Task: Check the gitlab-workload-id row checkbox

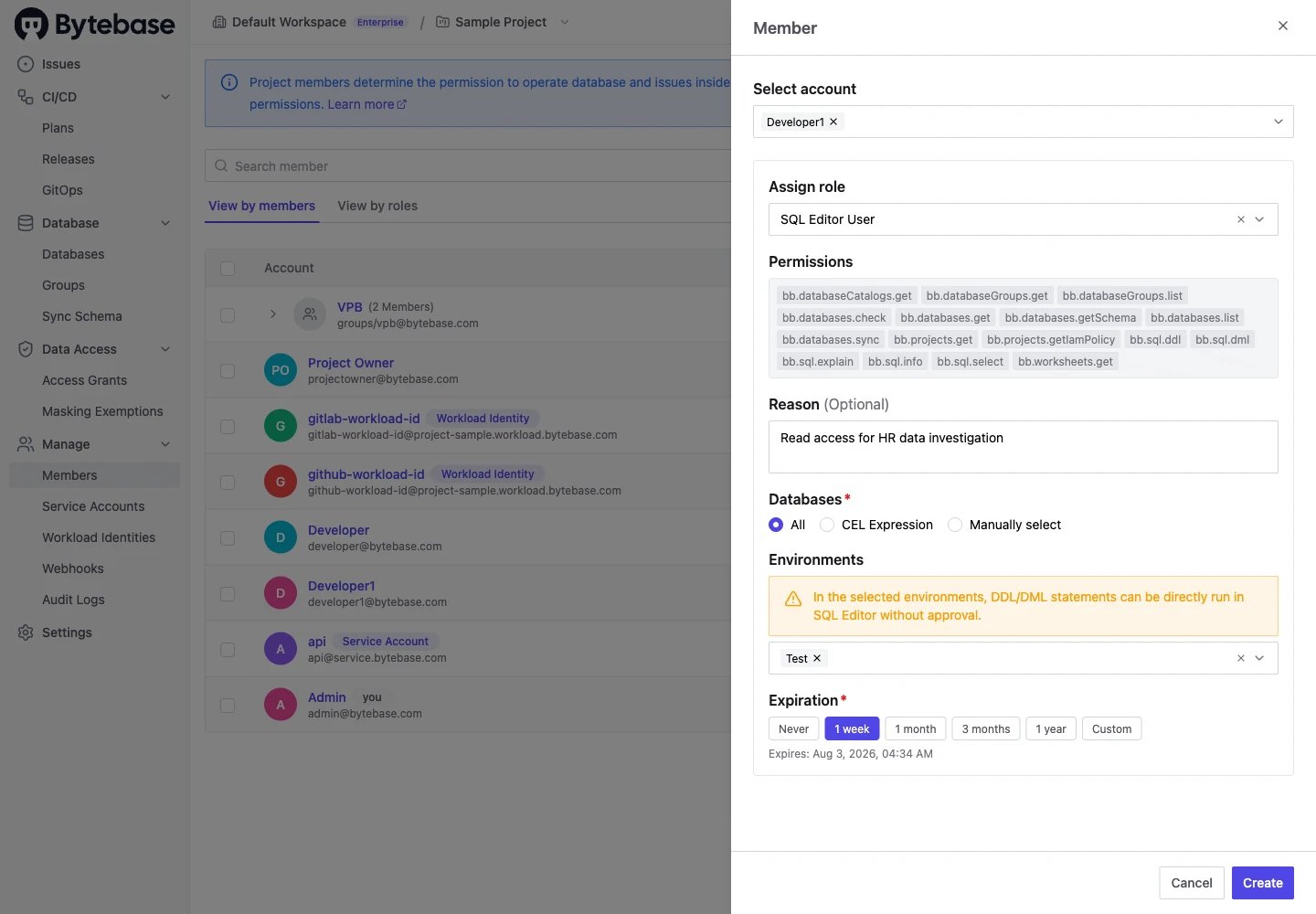Action: coord(228,427)
